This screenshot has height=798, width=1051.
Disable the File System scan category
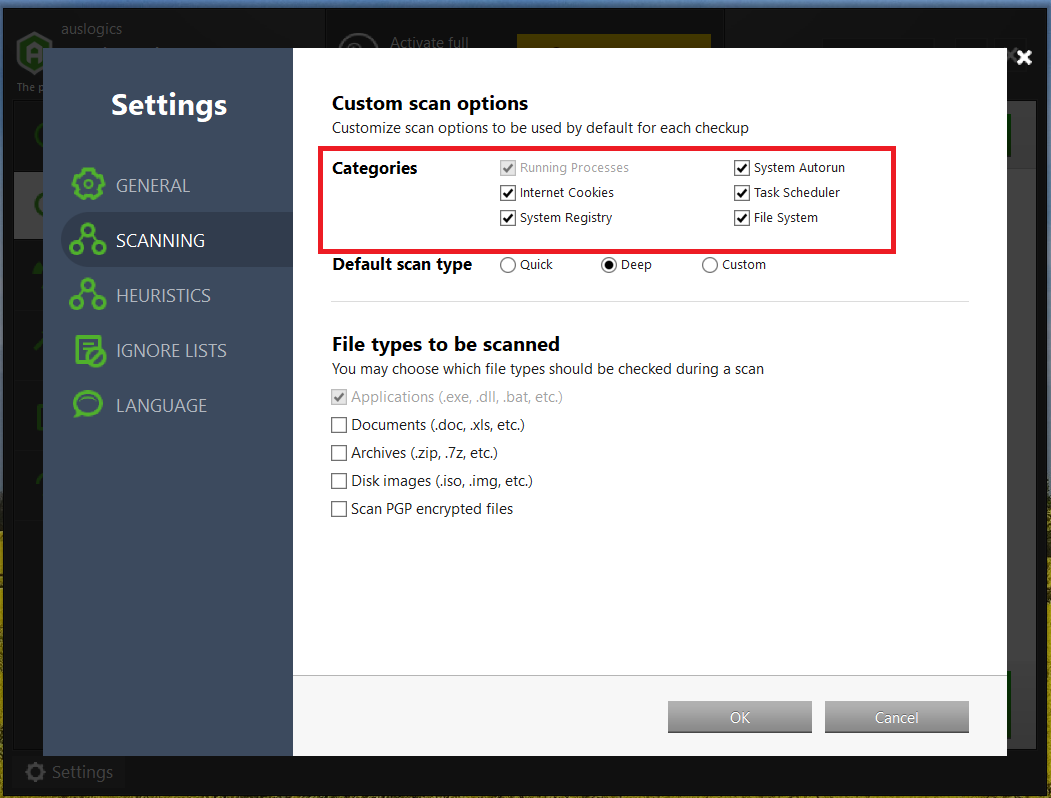[x=742, y=217]
